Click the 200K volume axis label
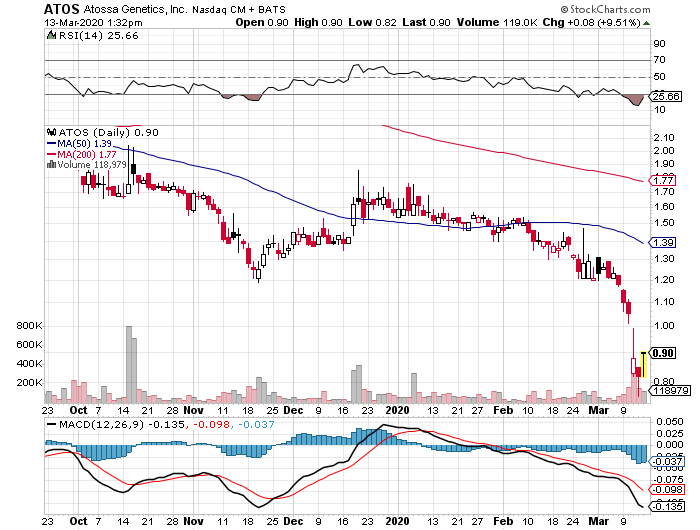 coord(29,383)
